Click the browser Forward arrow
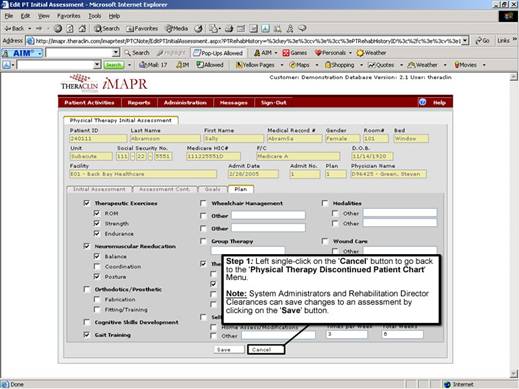This screenshot has width=519, height=389. click(39, 29)
